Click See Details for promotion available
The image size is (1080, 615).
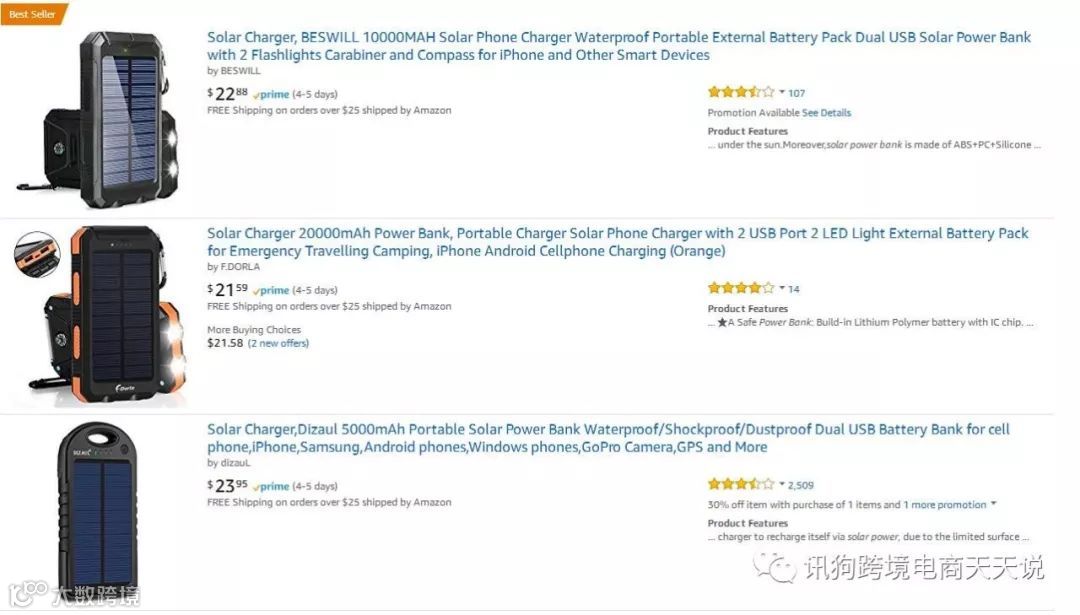[826, 113]
